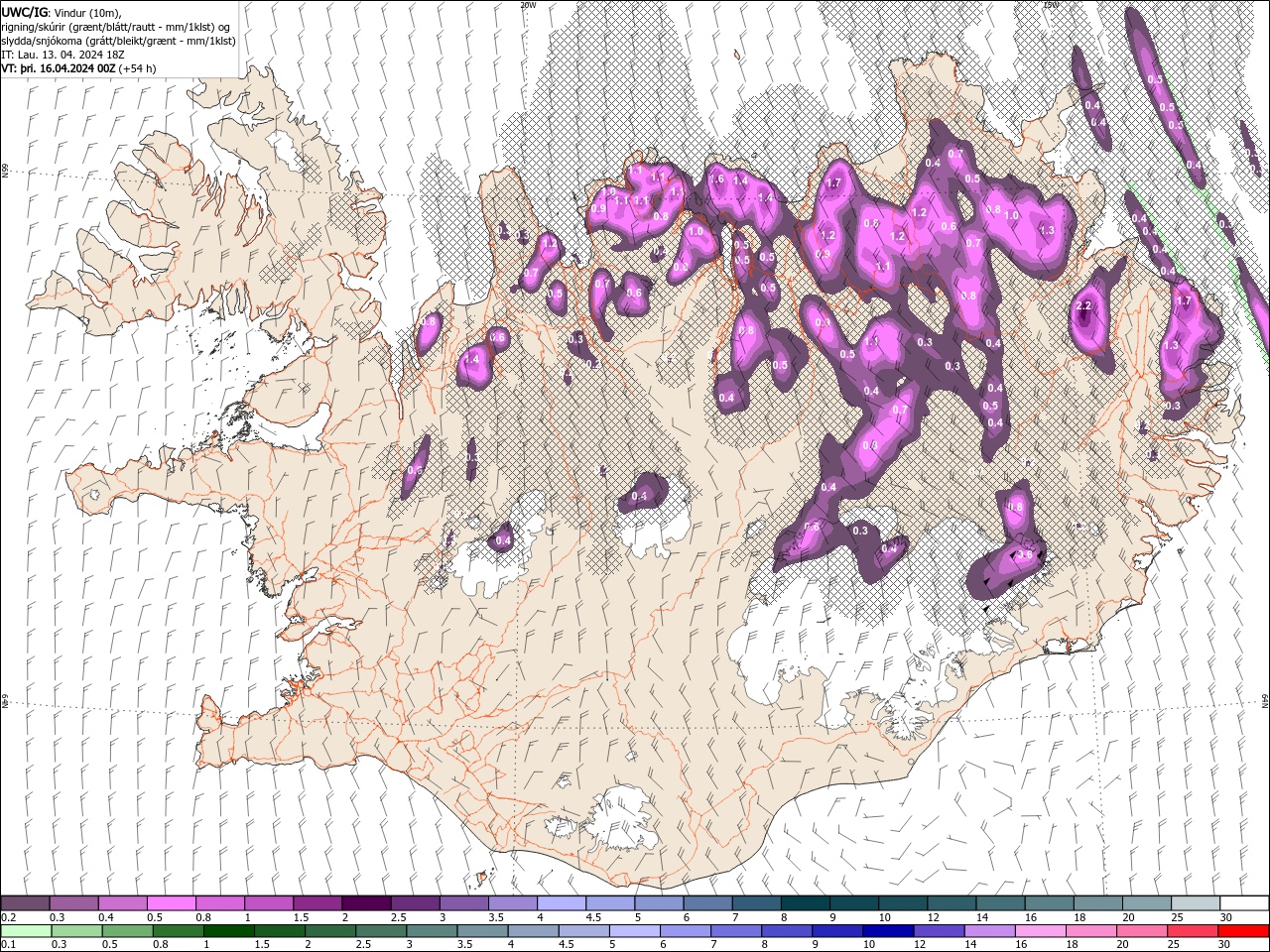The image size is (1270, 952).
Task: Click the top-row legend swatch labeled 7
Action: click(x=756, y=903)
